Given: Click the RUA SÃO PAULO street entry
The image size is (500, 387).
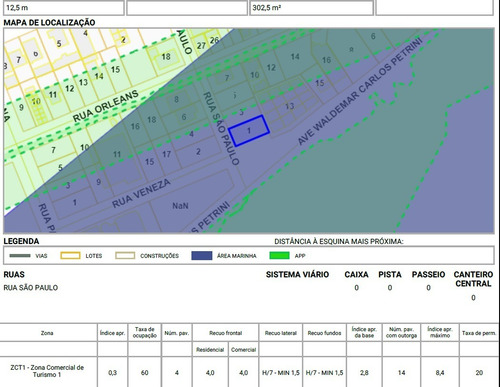Looking at the screenshot, I should [x=31, y=288].
